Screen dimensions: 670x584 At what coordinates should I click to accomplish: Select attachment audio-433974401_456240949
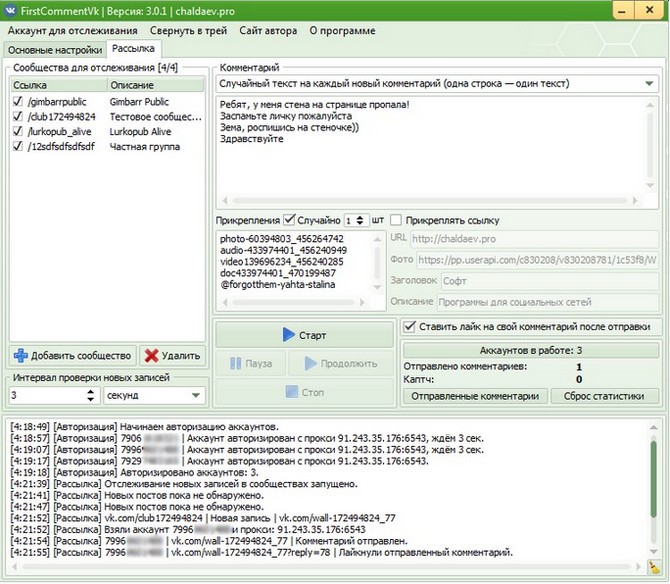tap(283, 250)
